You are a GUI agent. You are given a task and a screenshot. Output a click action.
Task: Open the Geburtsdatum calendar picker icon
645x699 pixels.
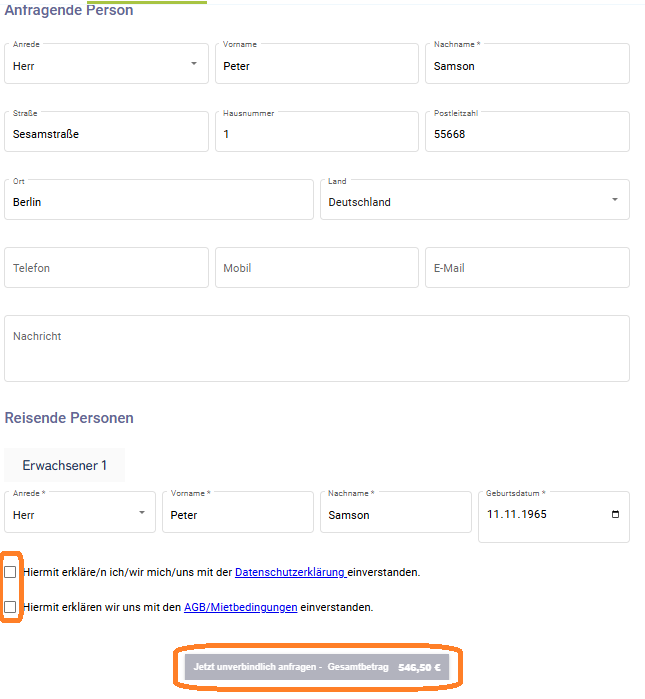(x=615, y=514)
